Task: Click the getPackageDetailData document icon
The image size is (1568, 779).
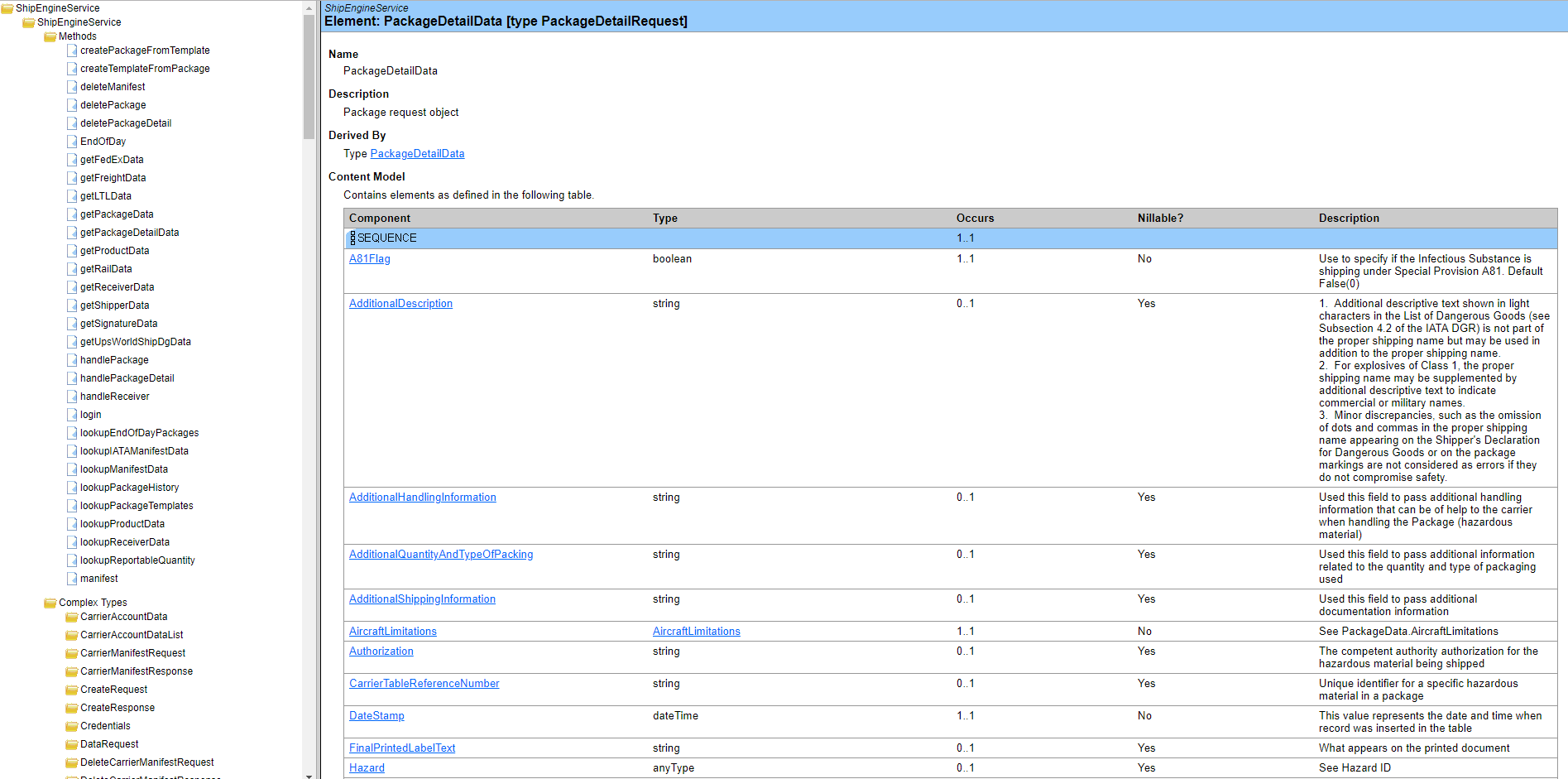Action: pyautogui.click(x=72, y=233)
